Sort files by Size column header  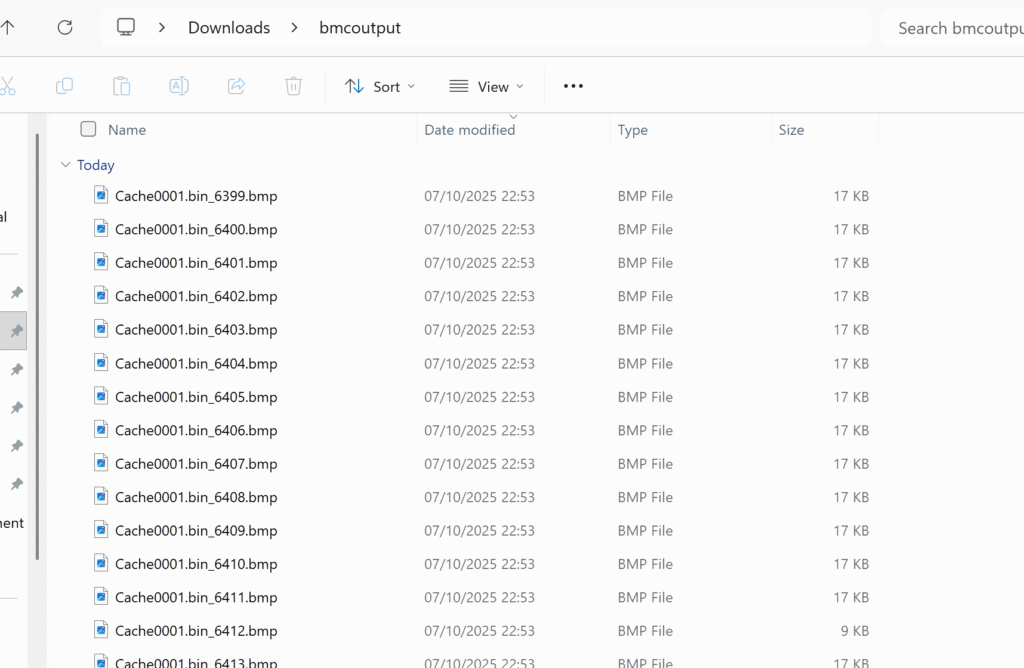791,130
